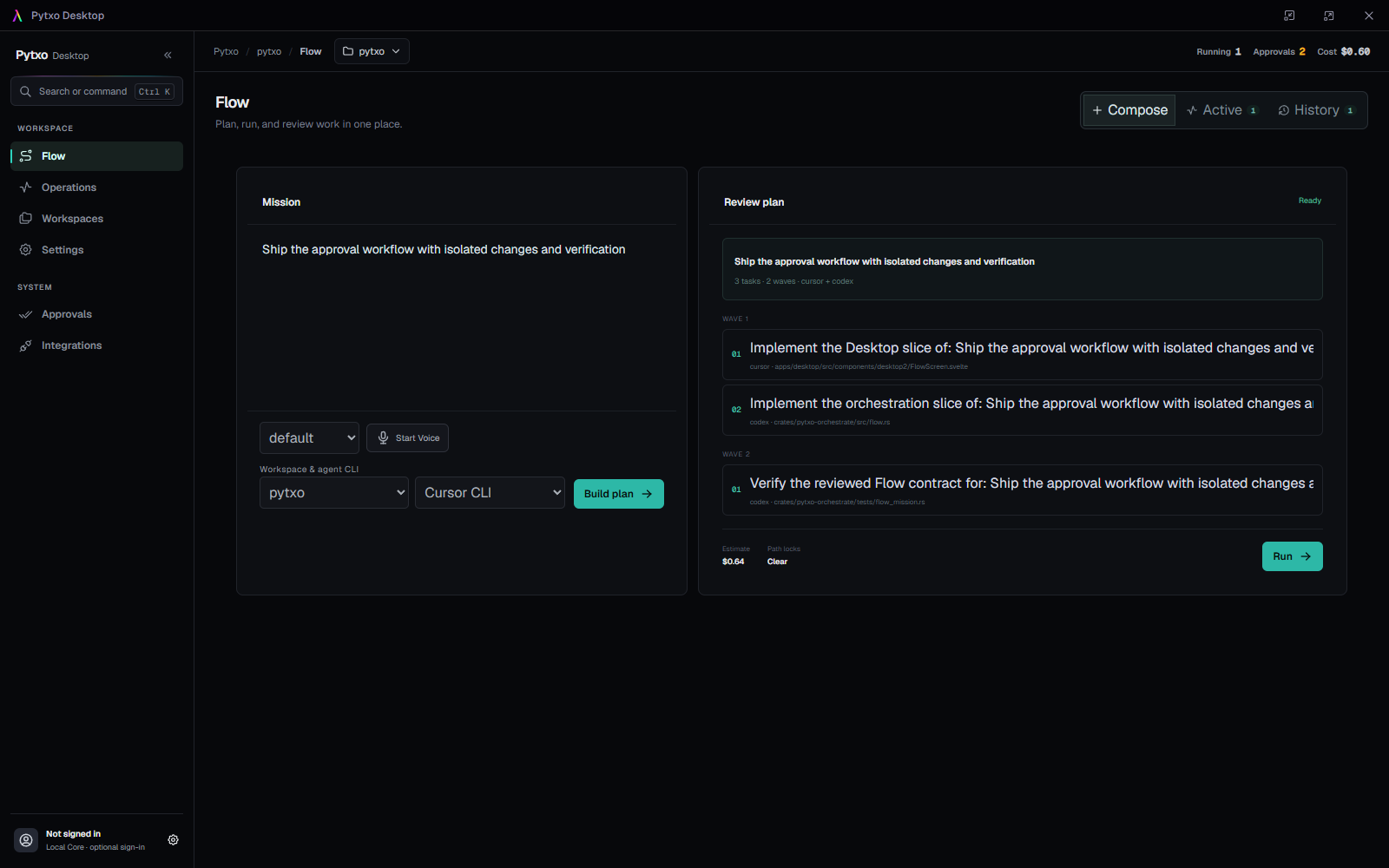
Task: Click the Start Voice button
Action: (407, 438)
